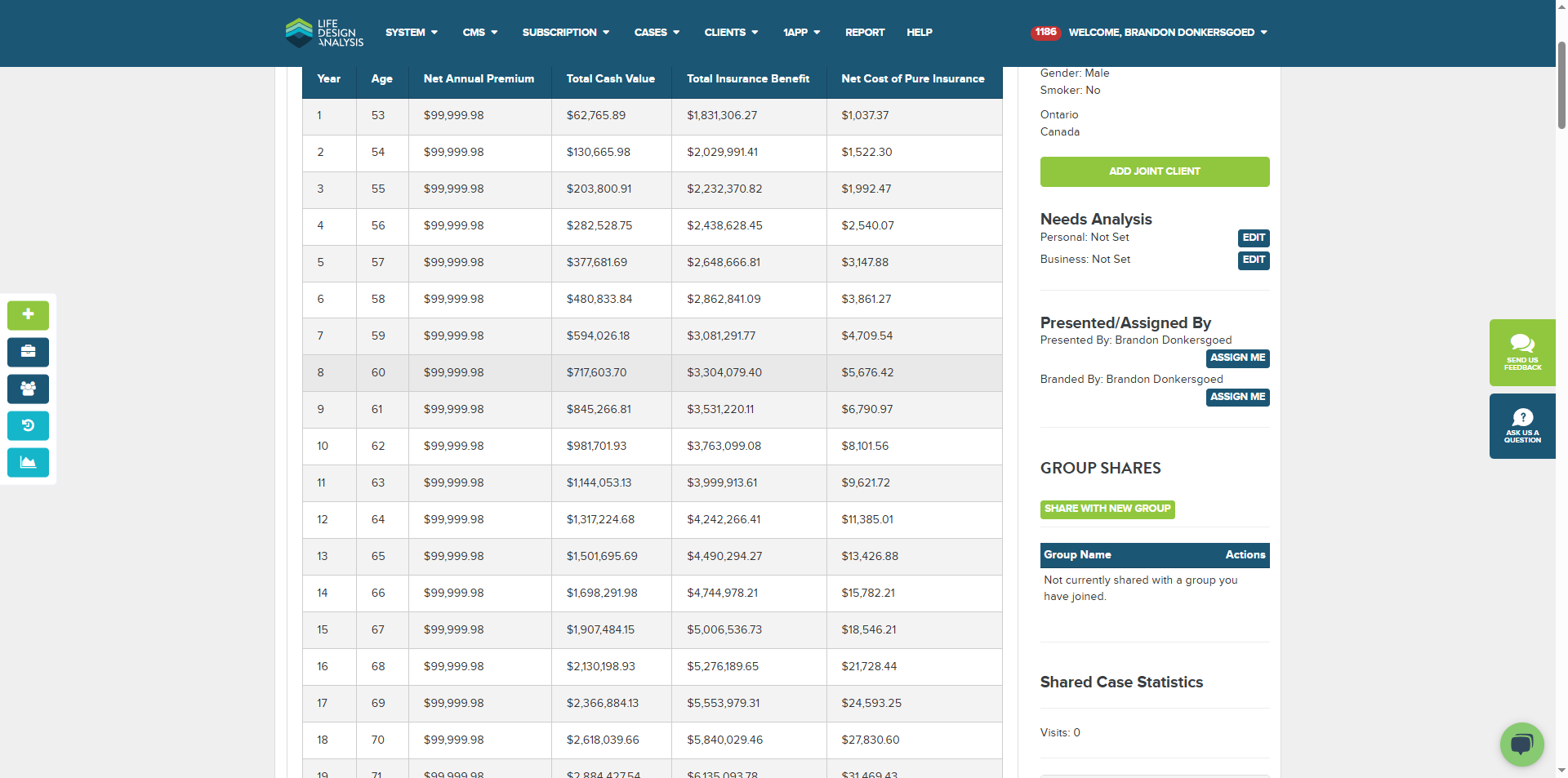Click insurance benefit $5,553,979.31 in year 17
1568x778 pixels.
[724, 704]
